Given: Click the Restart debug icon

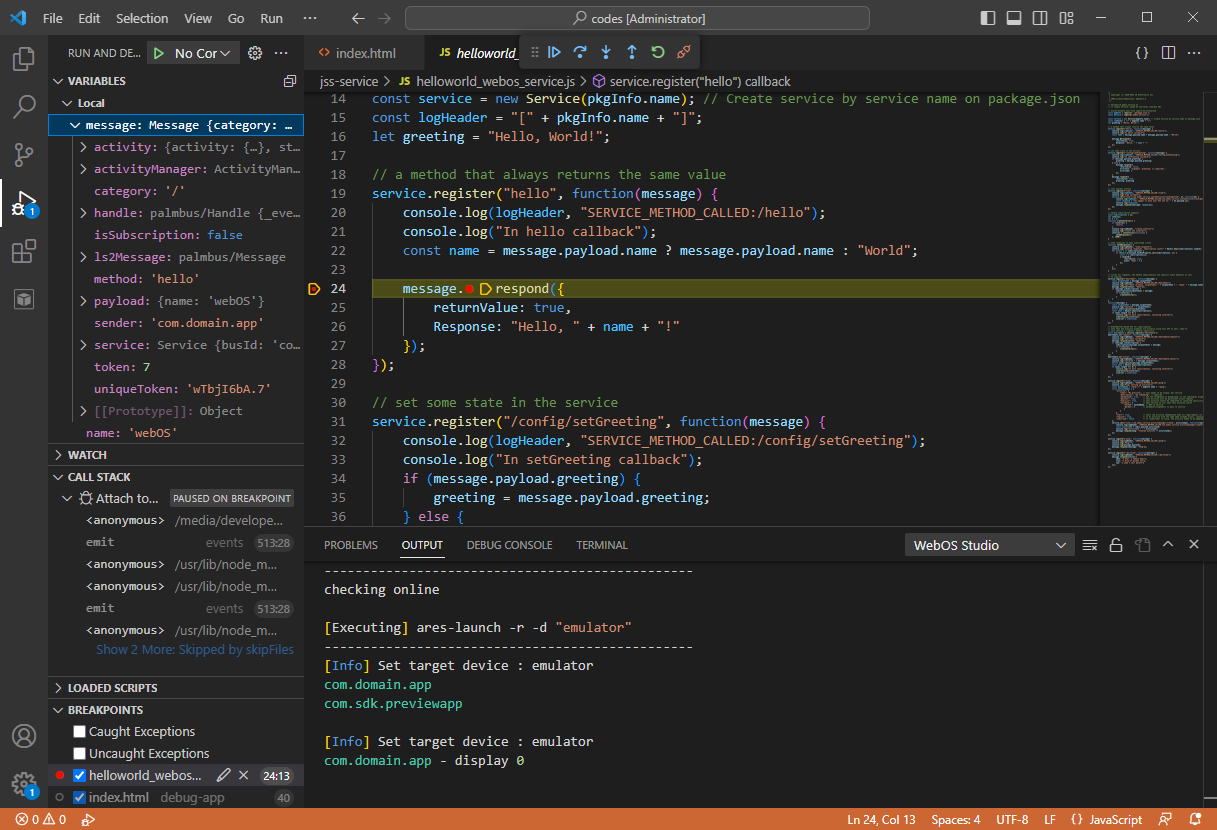Looking at the screenshot, I should [x=657, y=52].
